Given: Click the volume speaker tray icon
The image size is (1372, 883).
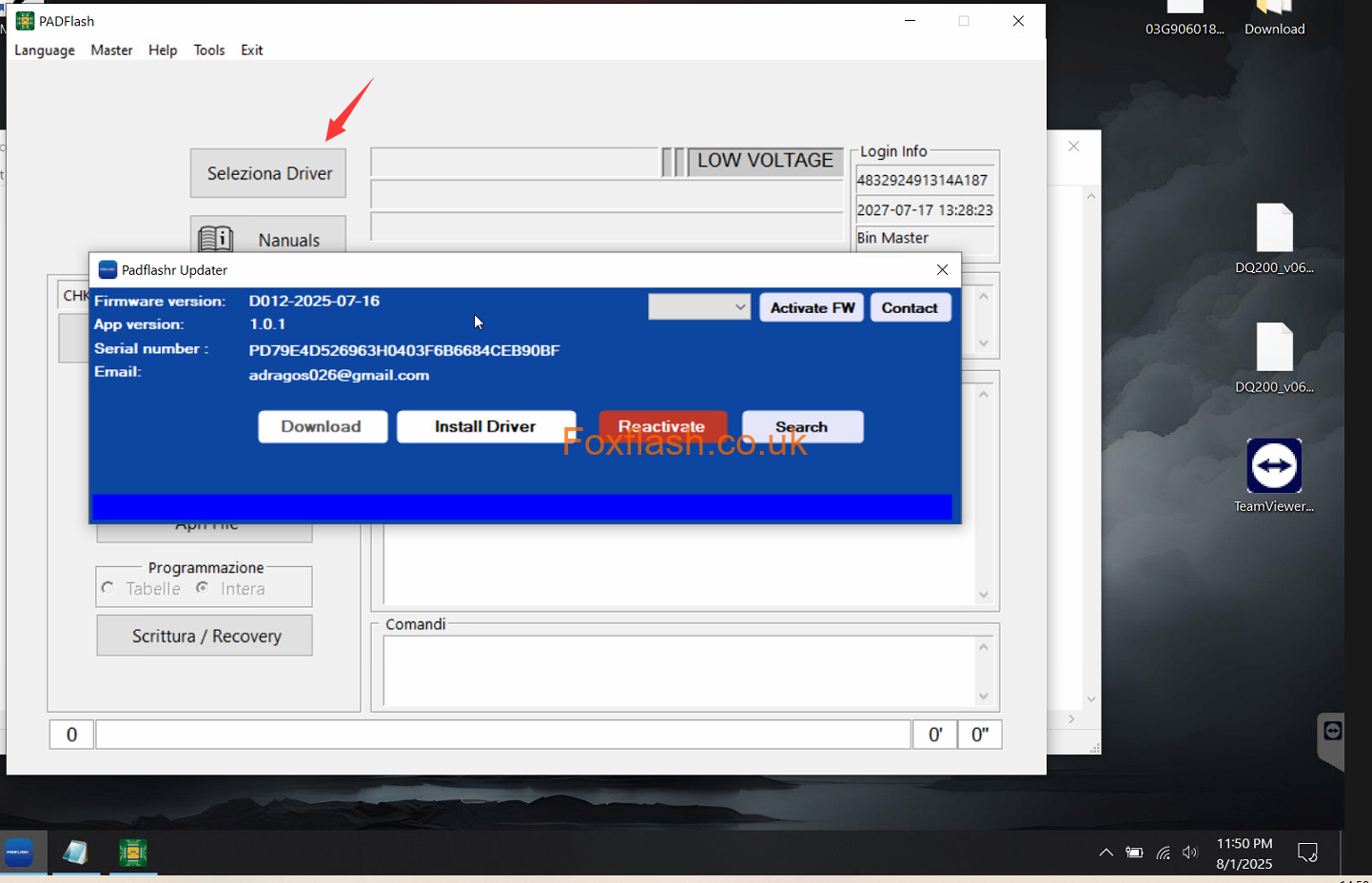Looking at the screenshot, I should click(x=1190, y=853).
